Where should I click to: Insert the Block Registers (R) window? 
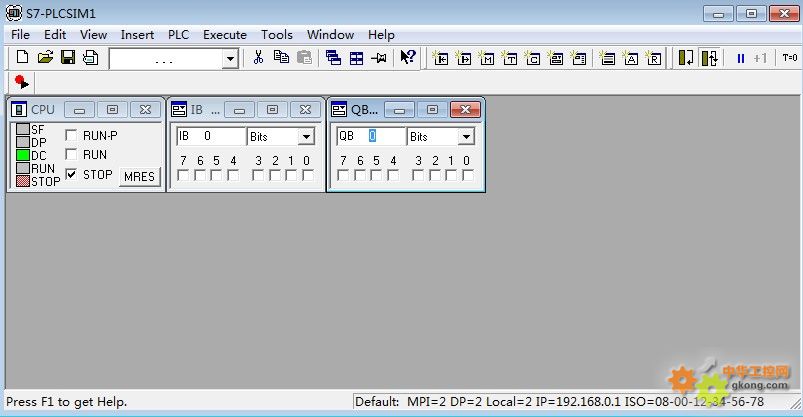653,58
